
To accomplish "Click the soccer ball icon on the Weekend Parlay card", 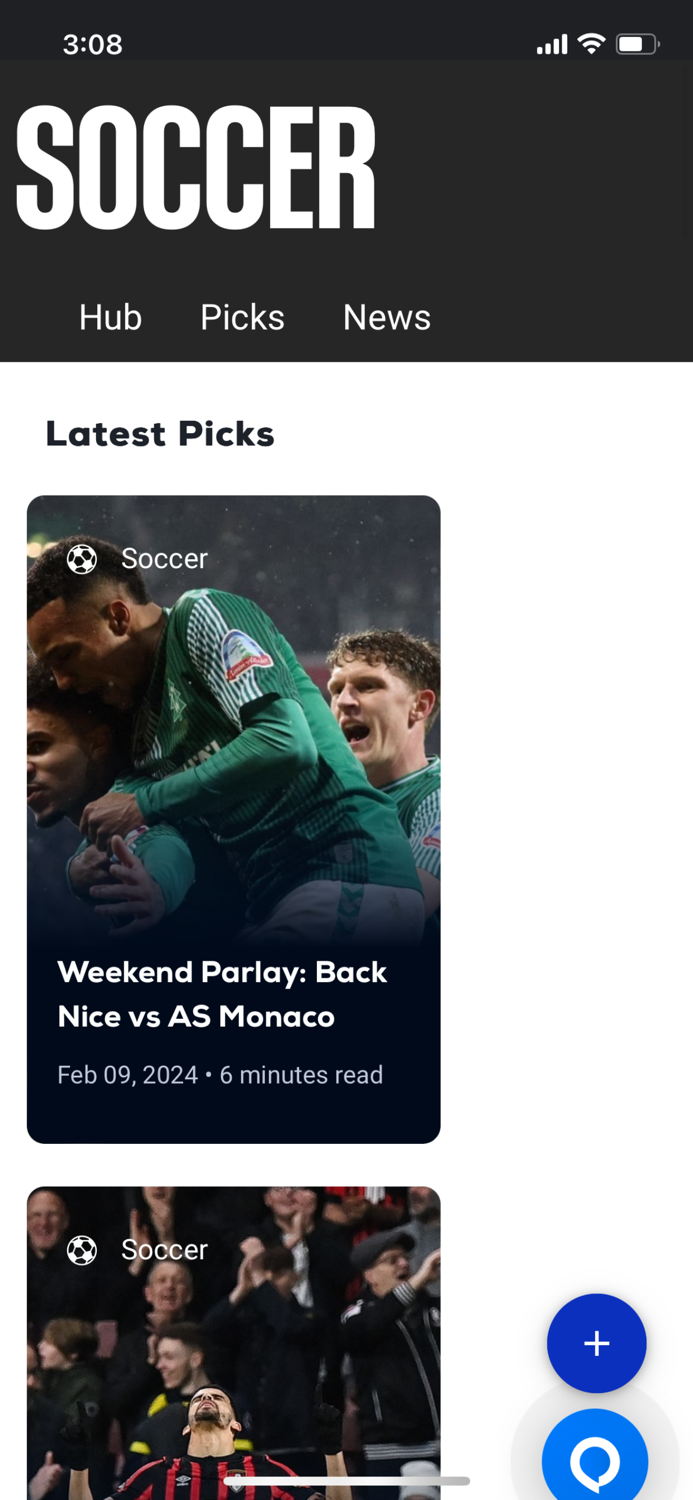I will point(81,559).
